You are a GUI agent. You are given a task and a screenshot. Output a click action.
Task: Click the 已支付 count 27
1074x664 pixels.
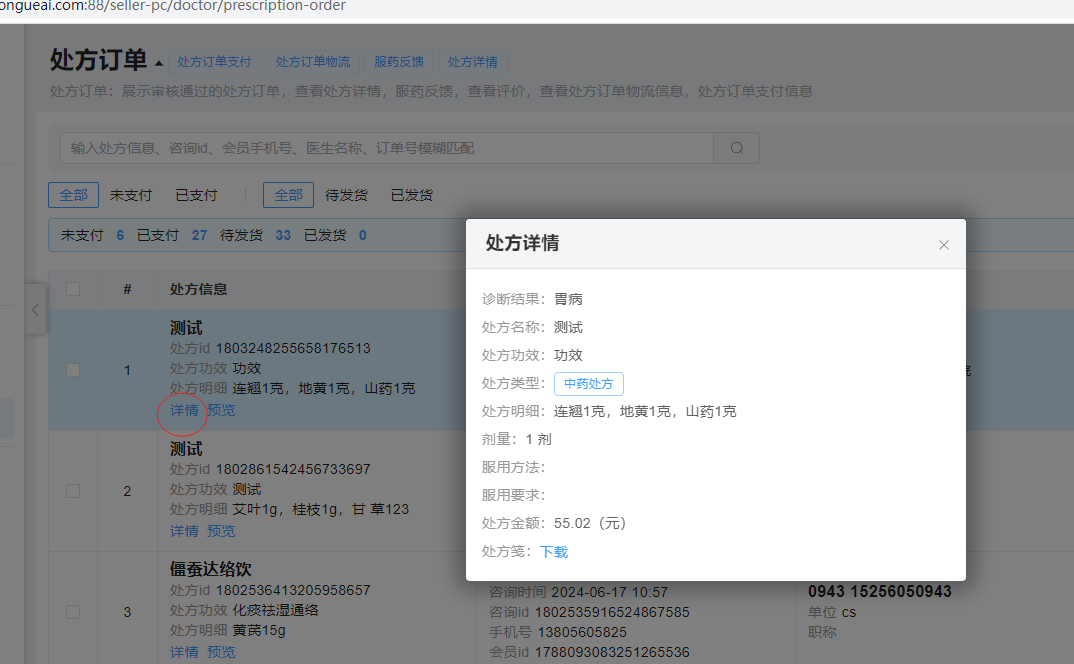pyautogui.click(x=199, y=235)
